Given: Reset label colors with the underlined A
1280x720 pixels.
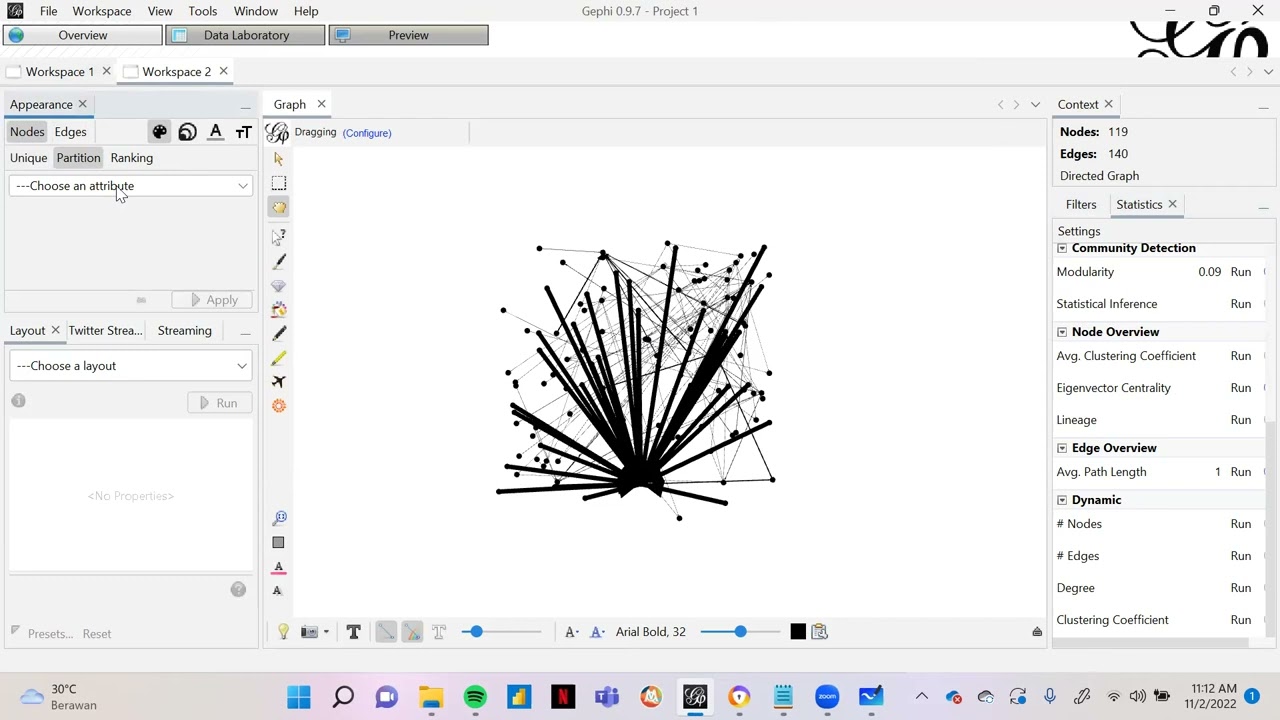Looking at the screenshot, I should 278,567.
